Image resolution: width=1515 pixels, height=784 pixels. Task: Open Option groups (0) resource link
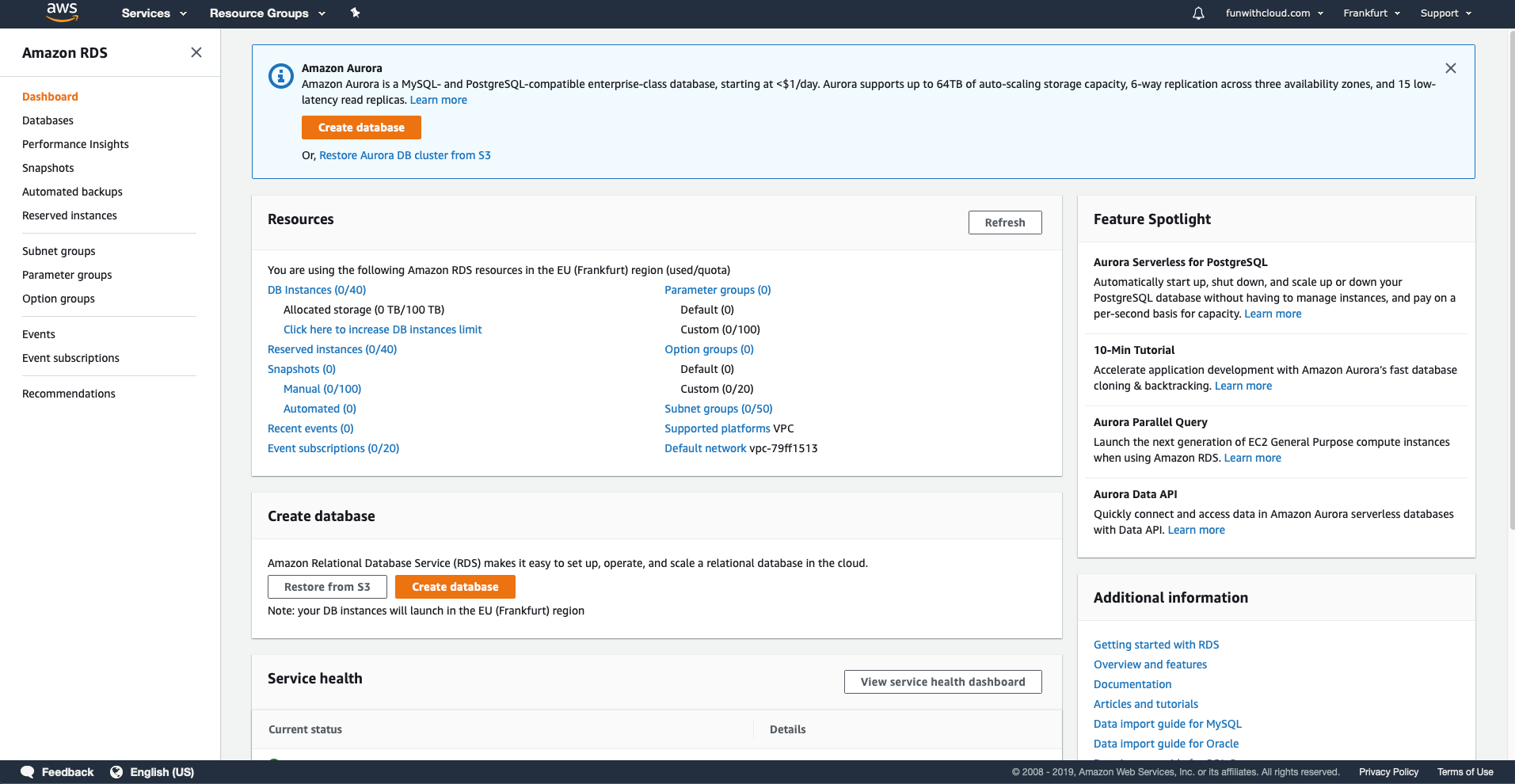point(709,349)
